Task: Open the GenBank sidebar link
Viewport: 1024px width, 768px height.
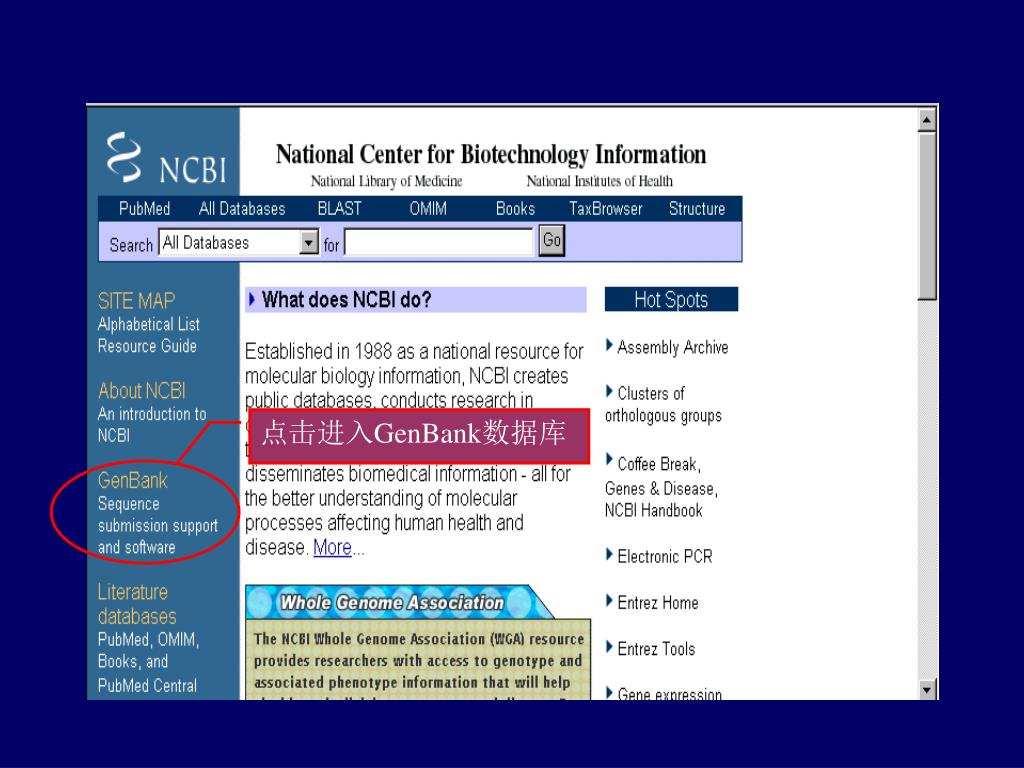Action: [133, 481]
